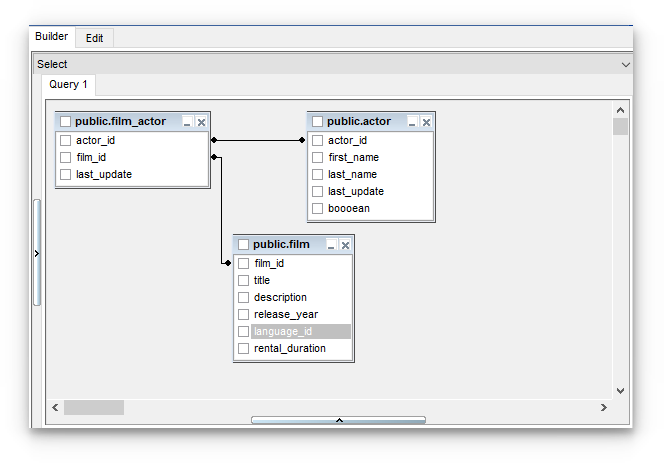Select the film_id join line to public.film

(221, 210)
